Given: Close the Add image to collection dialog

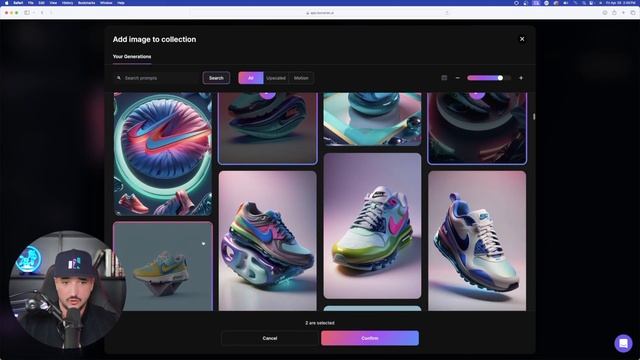Looking at the screenshot, I should point(522,39).
